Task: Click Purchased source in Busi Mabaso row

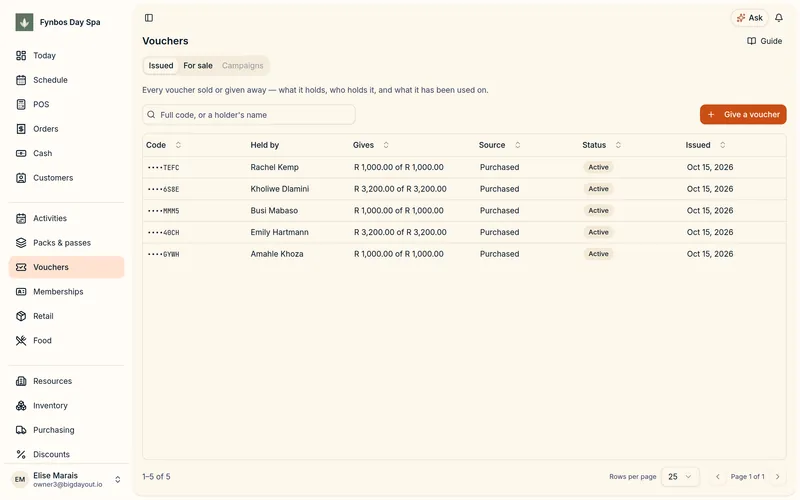Action: 499,211
